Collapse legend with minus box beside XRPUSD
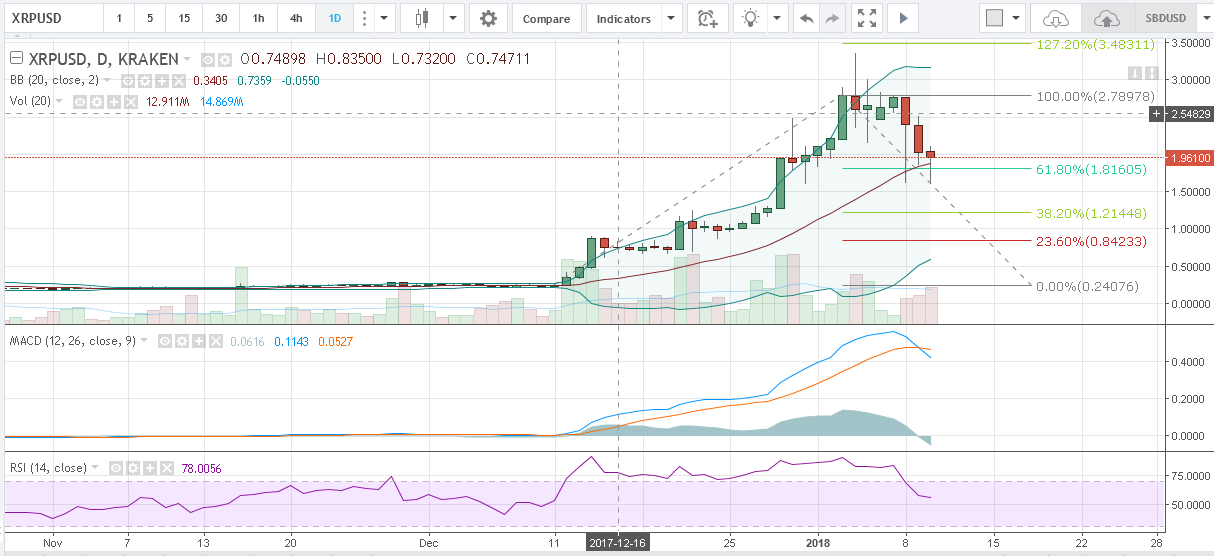The image size is (1214, 556). (x=16, y=58)
